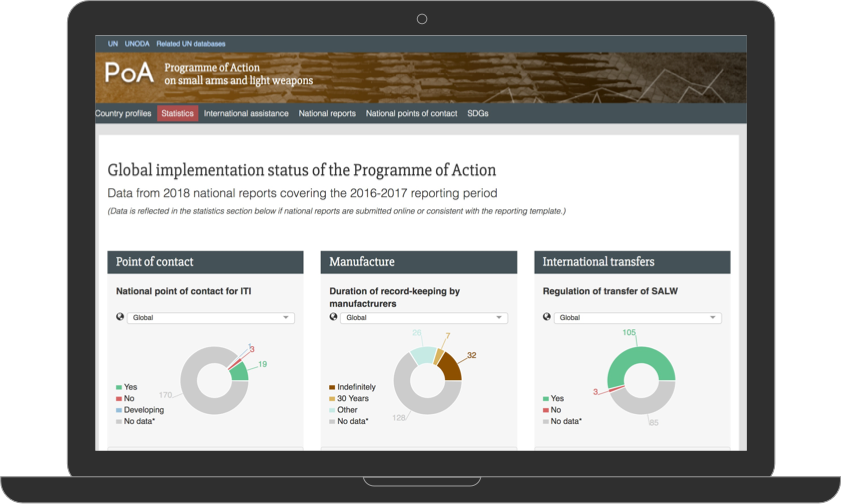This screenshot has height=504, width=841.
Task: Follow the UNODA link in top bar
Action: pos(137,44)
